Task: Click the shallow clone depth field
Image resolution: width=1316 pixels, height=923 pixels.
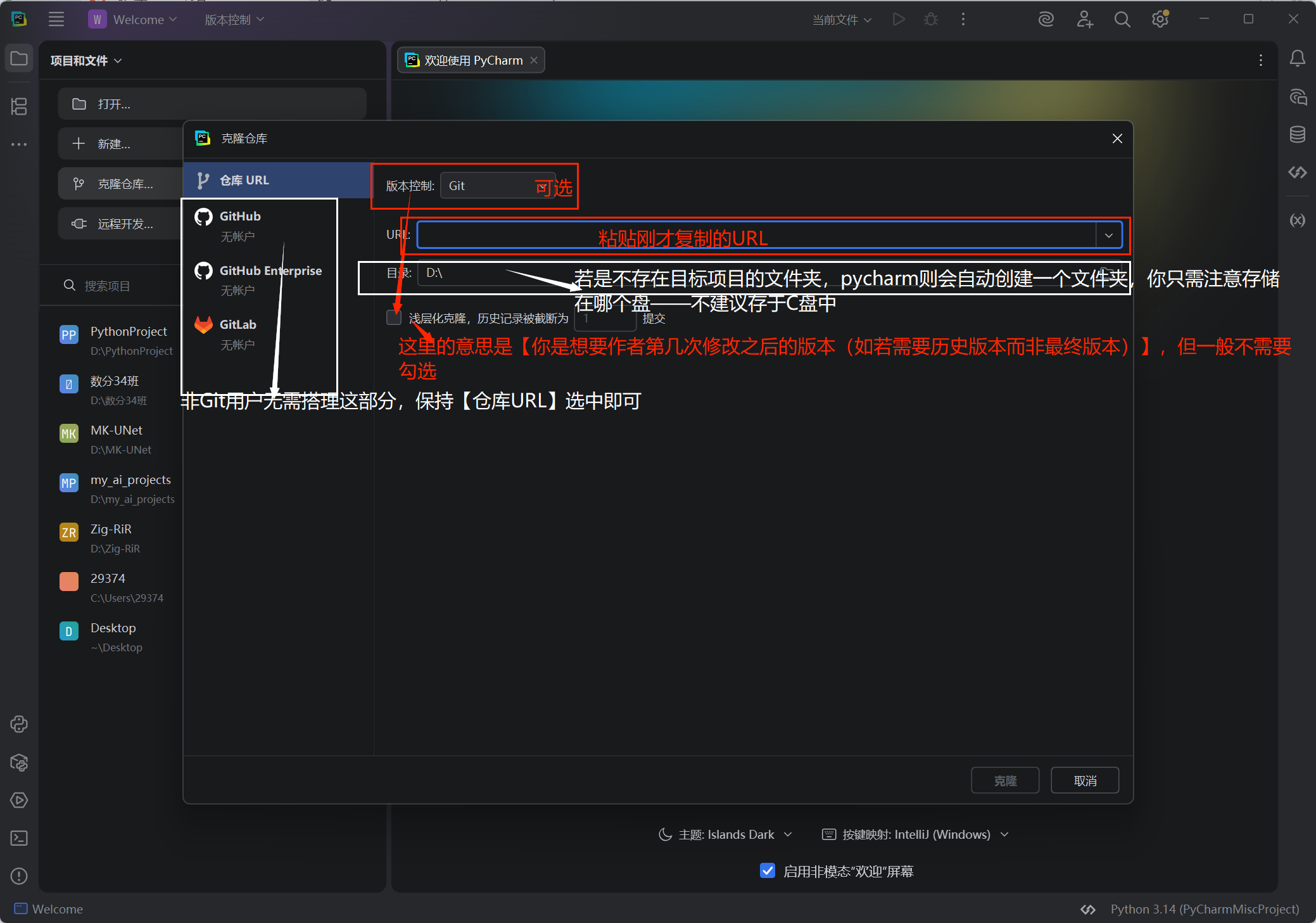Action: point(605,318)
